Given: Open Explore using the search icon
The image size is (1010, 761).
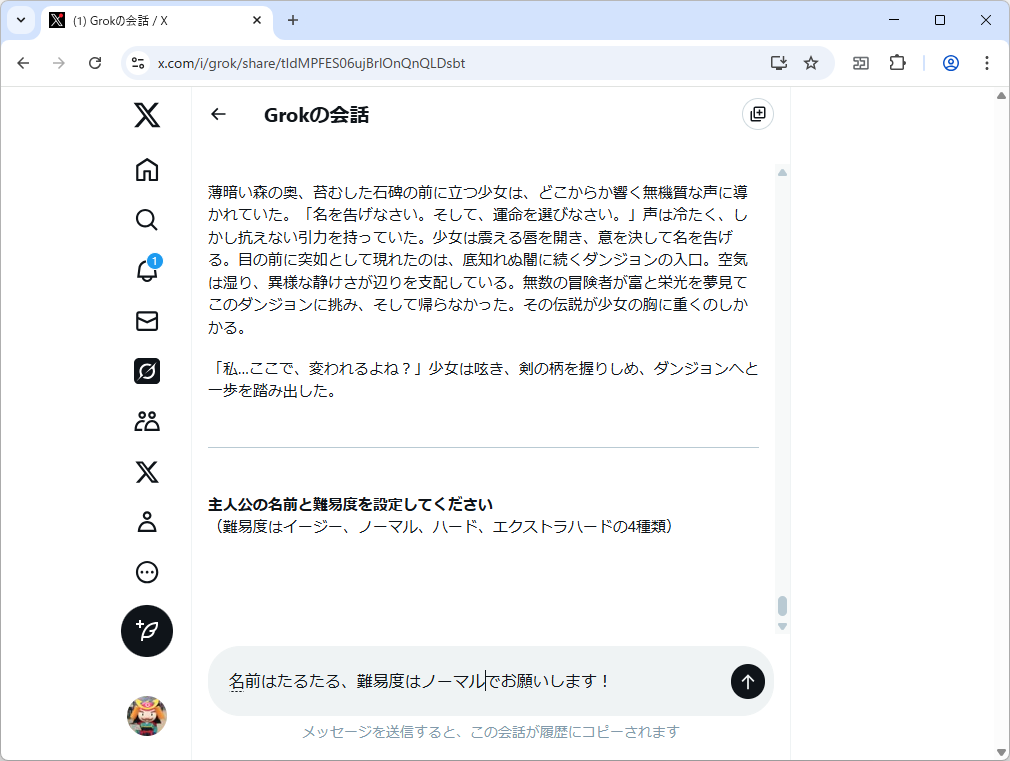Looking at the screenshot, I should coord(146,220).
